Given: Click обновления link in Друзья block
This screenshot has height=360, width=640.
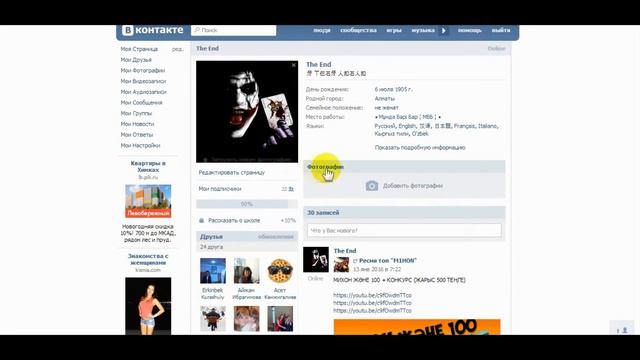Looking at the screenshot, I should tap(276, 237).
